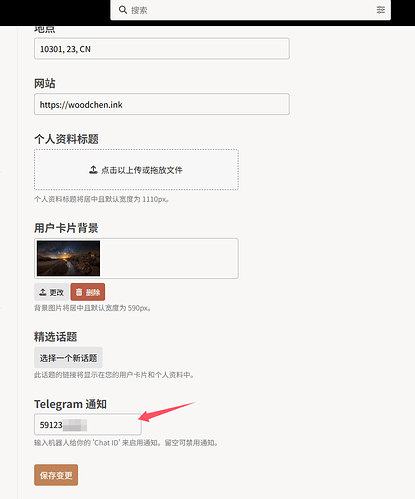Click the red 删除 button

point(88,292)
